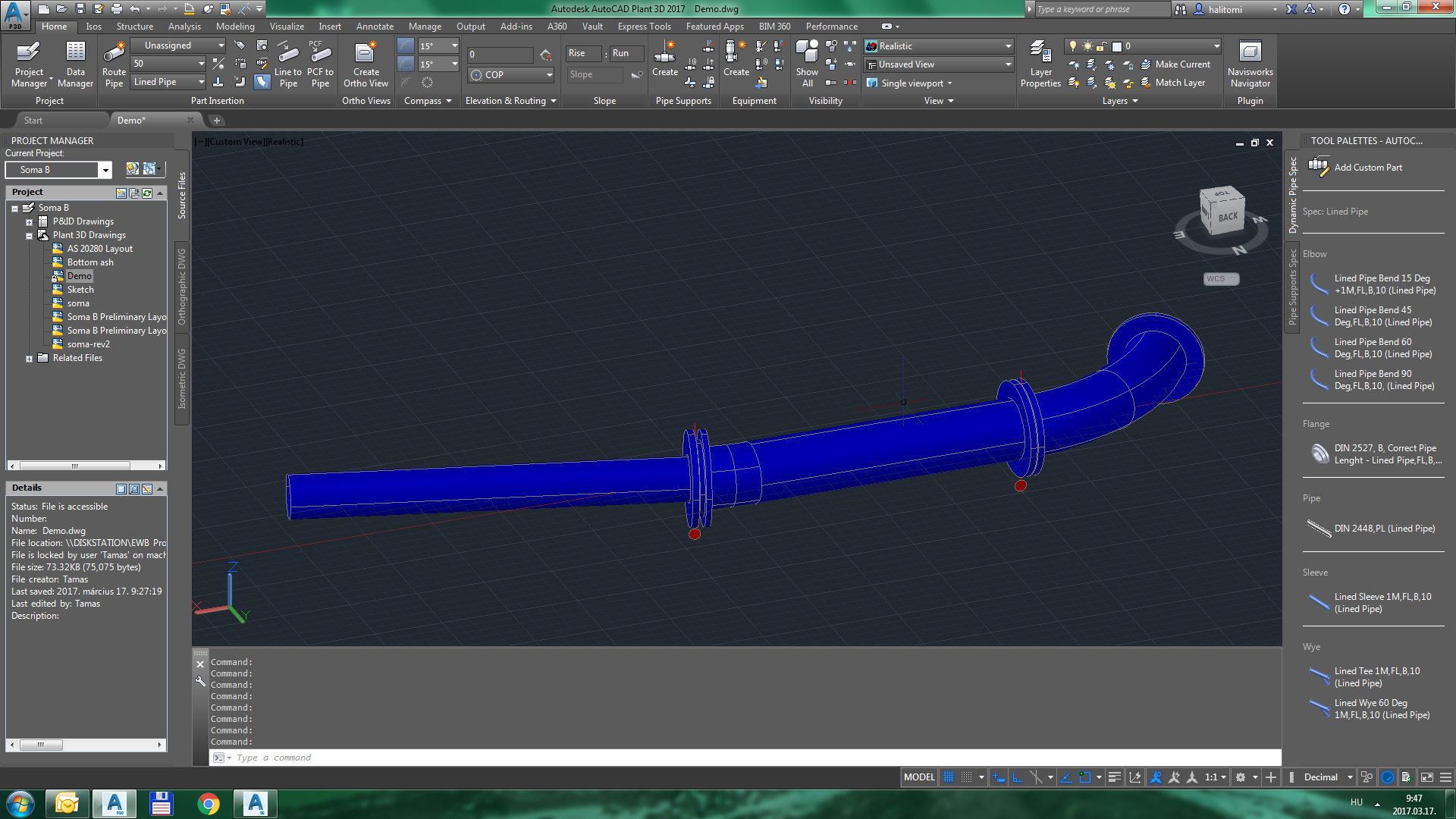
Task: Open the Realistic visual style dropdown
Action: click(x=1008, y=46)
